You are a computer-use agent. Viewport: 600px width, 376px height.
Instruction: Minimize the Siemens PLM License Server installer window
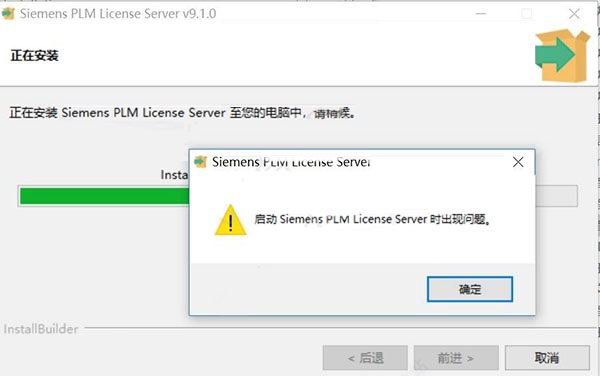(x=481, y=14)
